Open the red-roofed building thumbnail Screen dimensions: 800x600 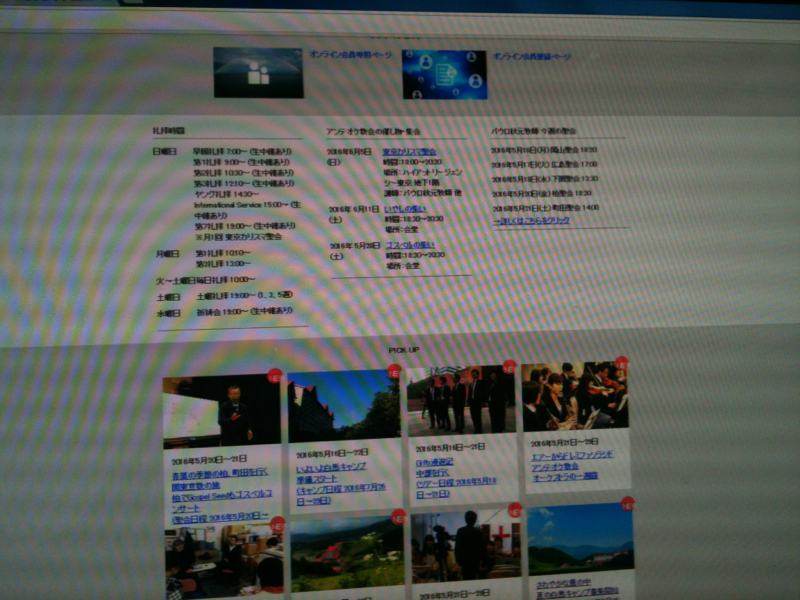tap(344, 405)
